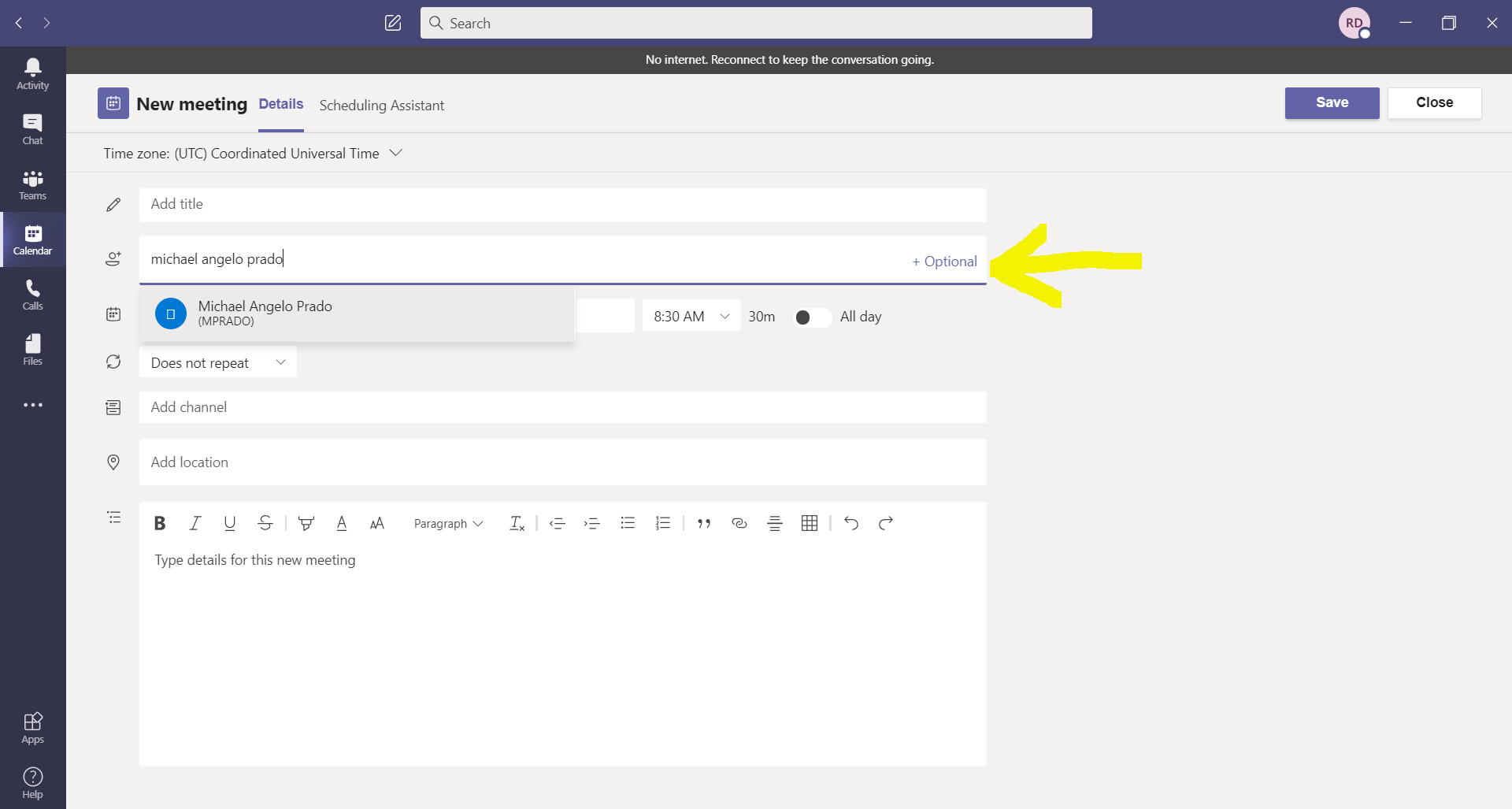This screenshot has height=809, width=1512.
Task: Open the Apps store icon
Action: click(33, 728)
